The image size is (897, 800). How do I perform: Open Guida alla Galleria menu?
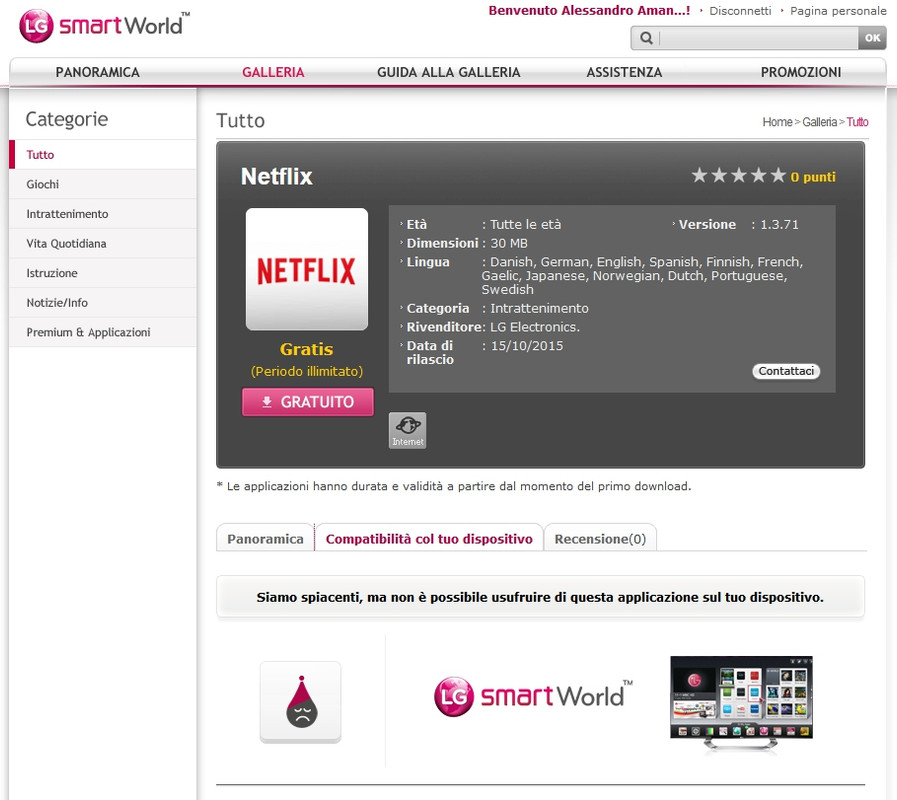pos(448,72)
